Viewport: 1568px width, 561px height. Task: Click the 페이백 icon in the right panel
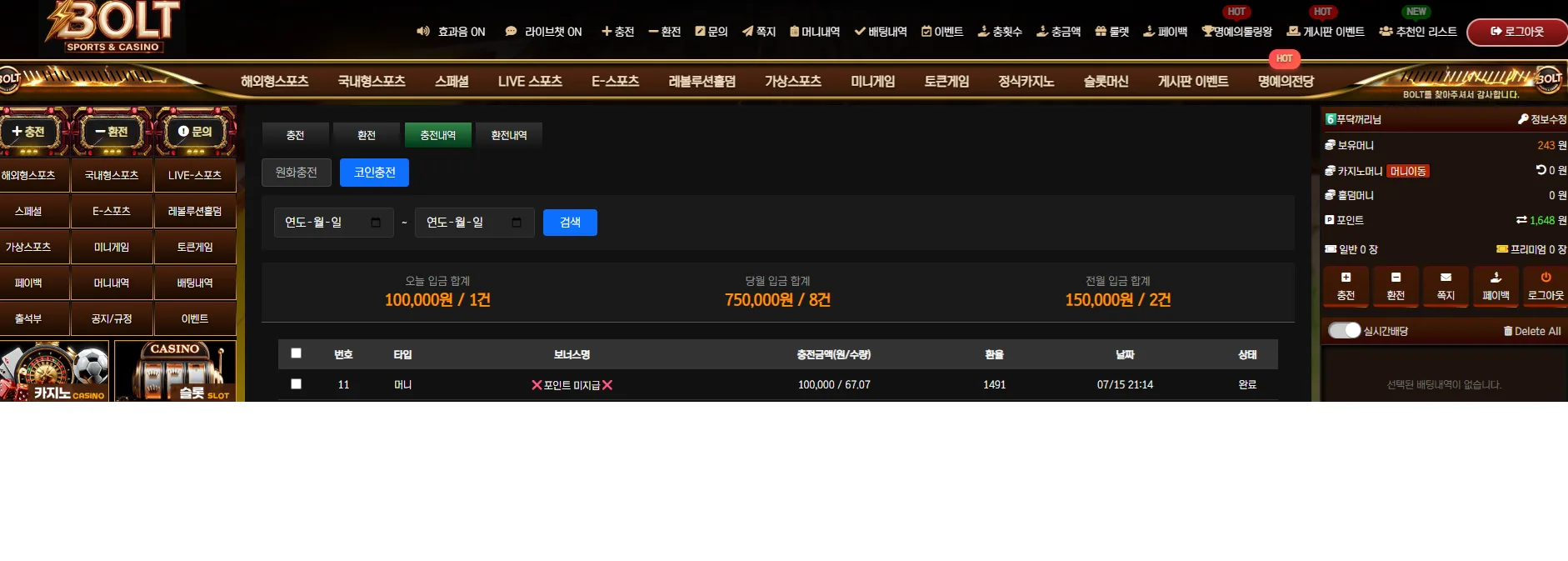coord(1496,278)
